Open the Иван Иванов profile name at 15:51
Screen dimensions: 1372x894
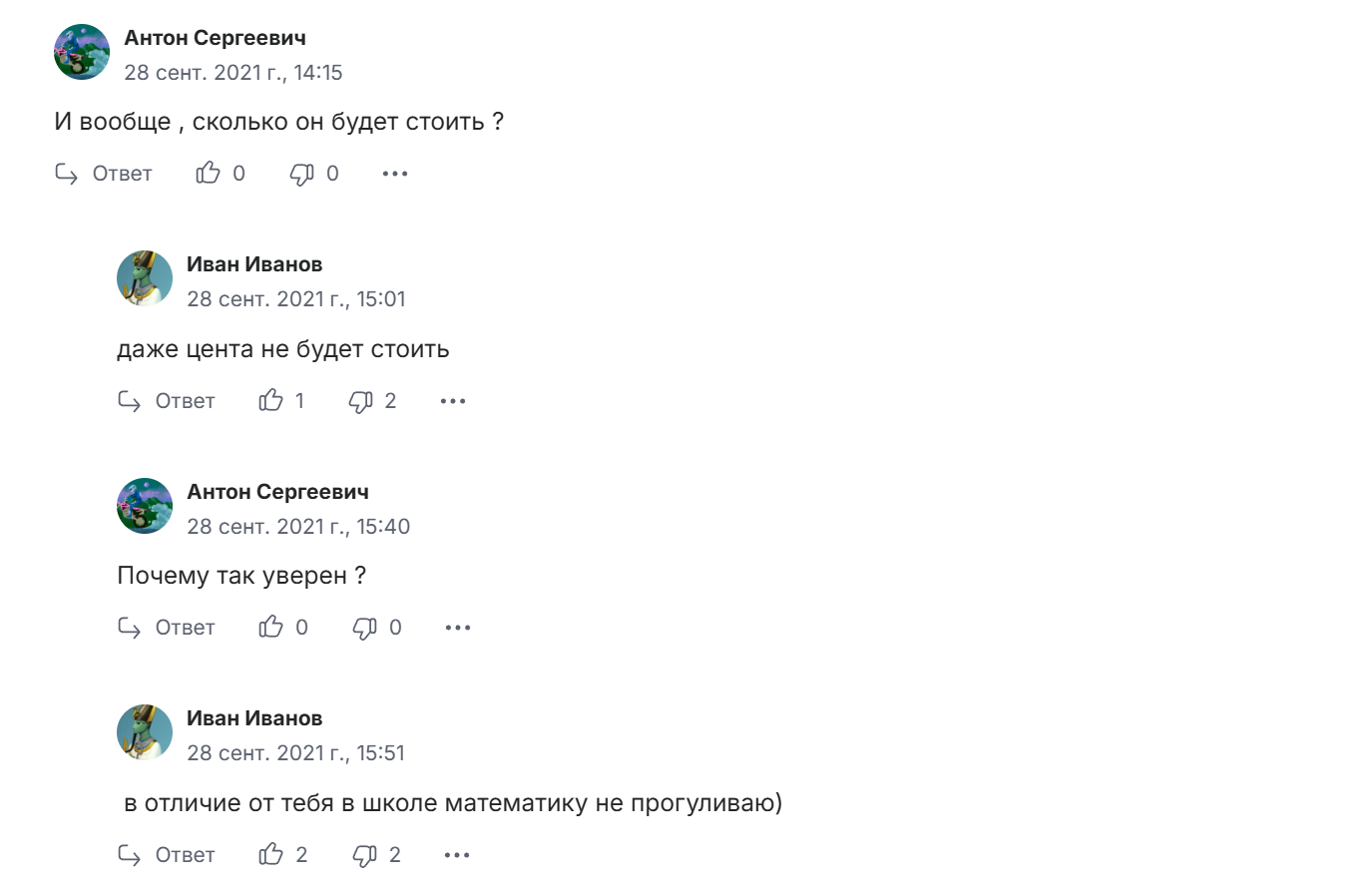(254, 718)
